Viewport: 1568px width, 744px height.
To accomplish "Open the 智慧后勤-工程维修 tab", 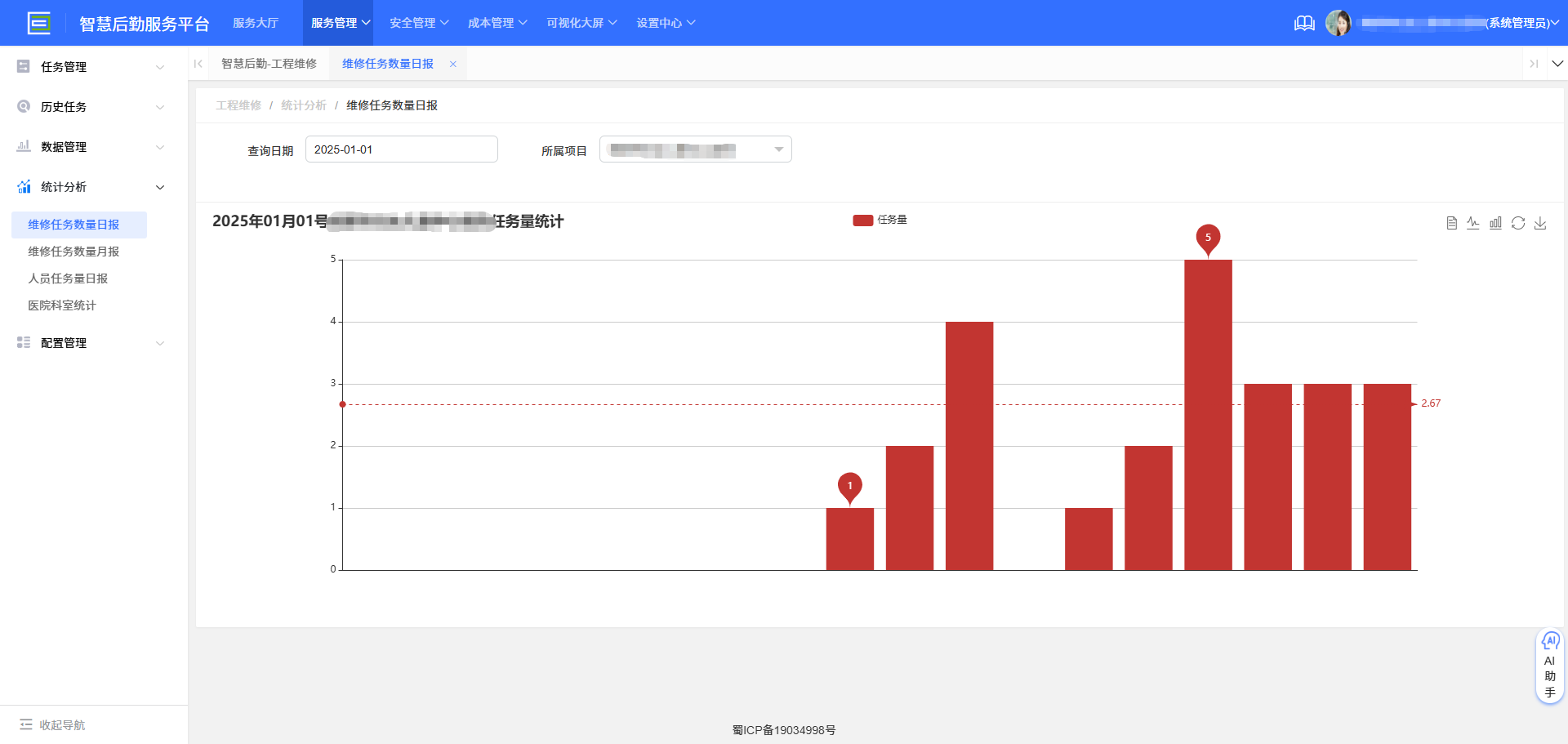I will (x=269, y=63).
